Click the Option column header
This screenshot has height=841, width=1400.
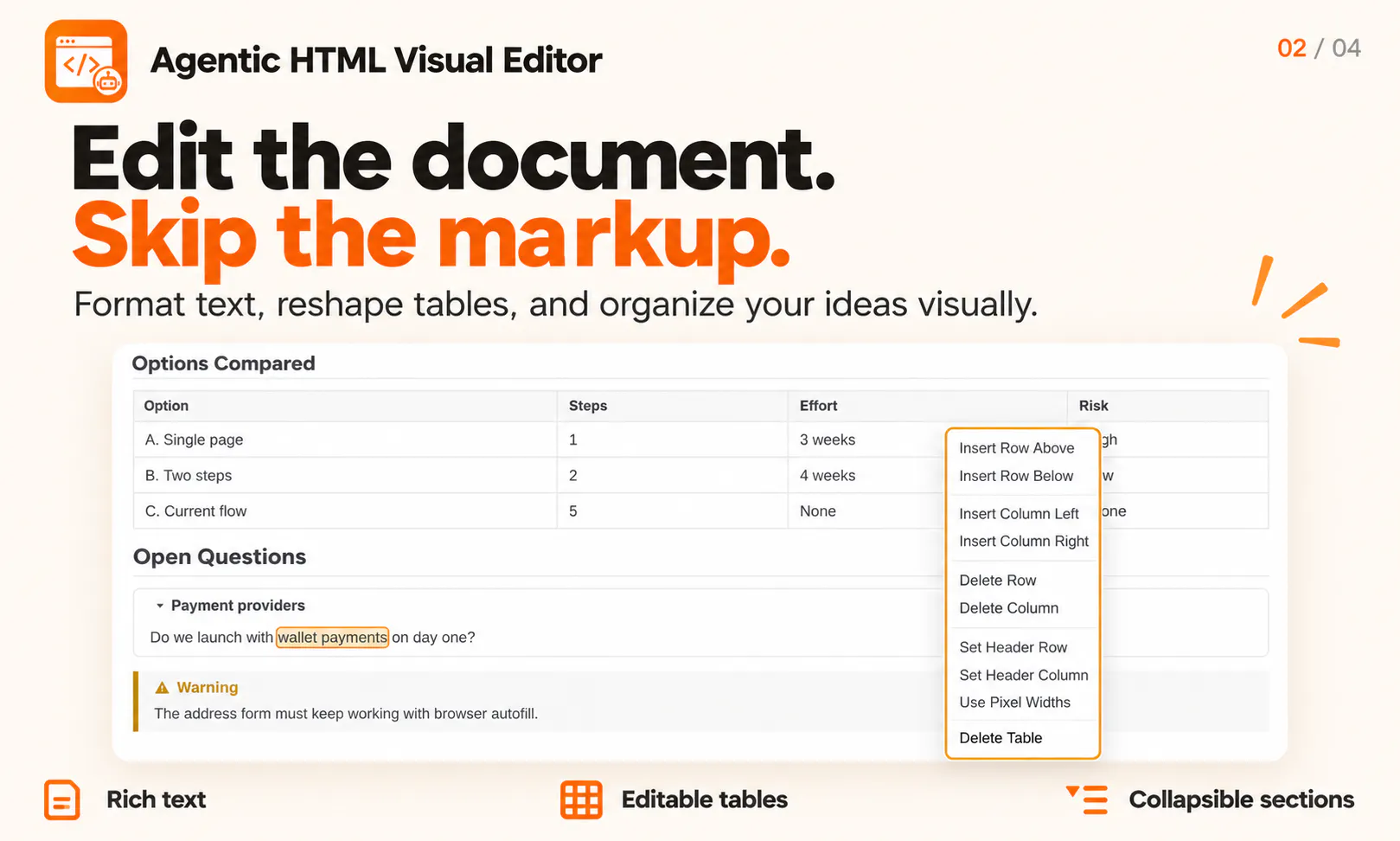345,406
